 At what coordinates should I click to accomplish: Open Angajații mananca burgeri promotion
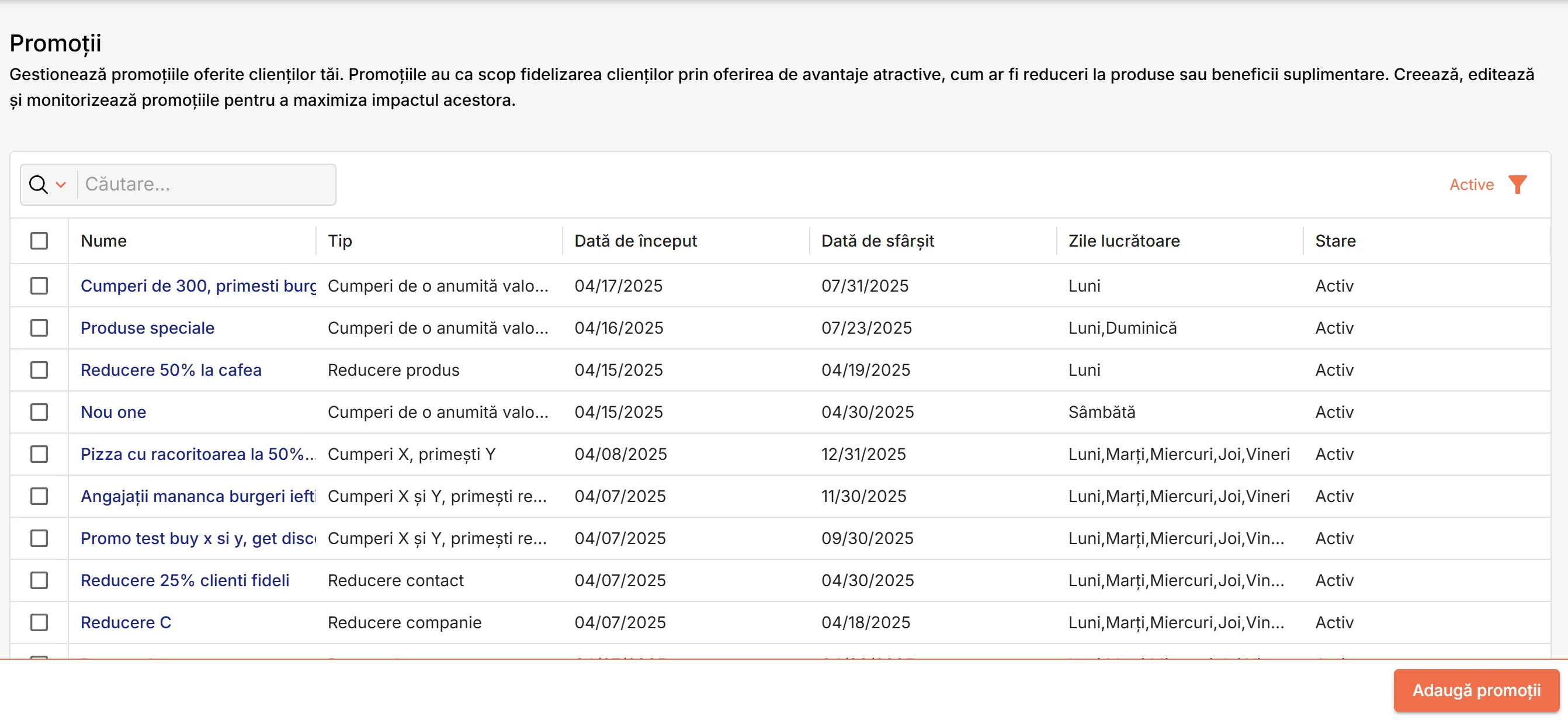click(199, 496)
